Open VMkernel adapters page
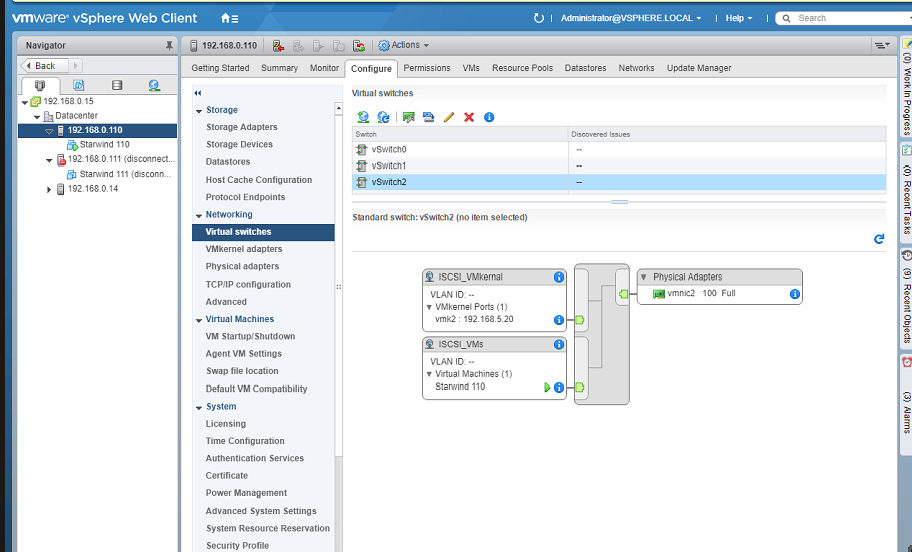Image resolution: width=912 pixels, height=552 pixels. 244,249
